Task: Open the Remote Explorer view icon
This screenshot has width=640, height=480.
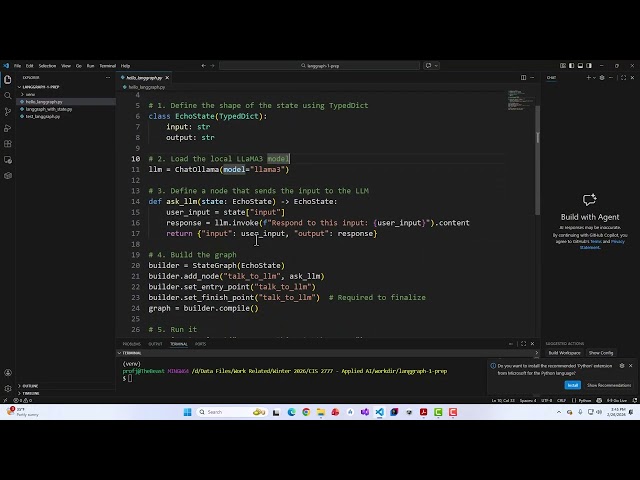Action: [8, 160]
